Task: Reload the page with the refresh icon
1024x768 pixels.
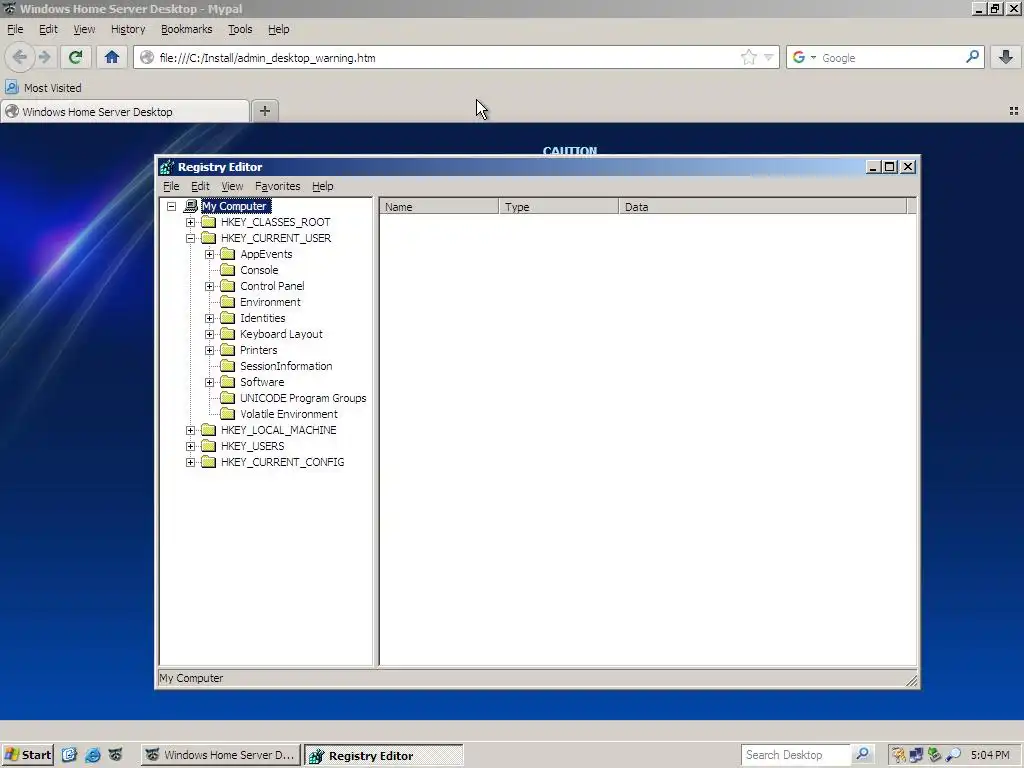Action: coord(75,57)
